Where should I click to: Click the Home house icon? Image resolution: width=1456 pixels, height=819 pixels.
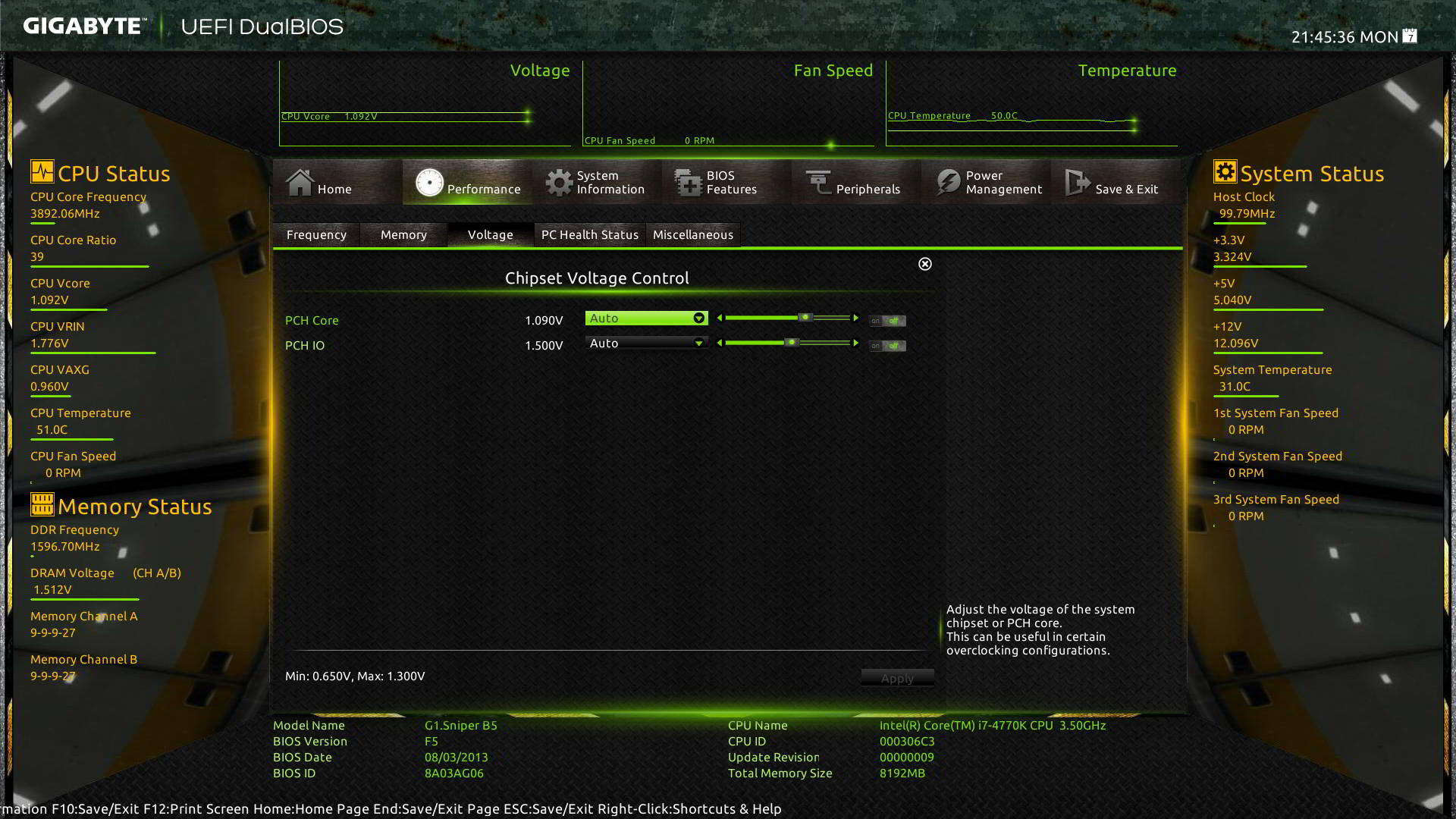(x=300, y=182)
